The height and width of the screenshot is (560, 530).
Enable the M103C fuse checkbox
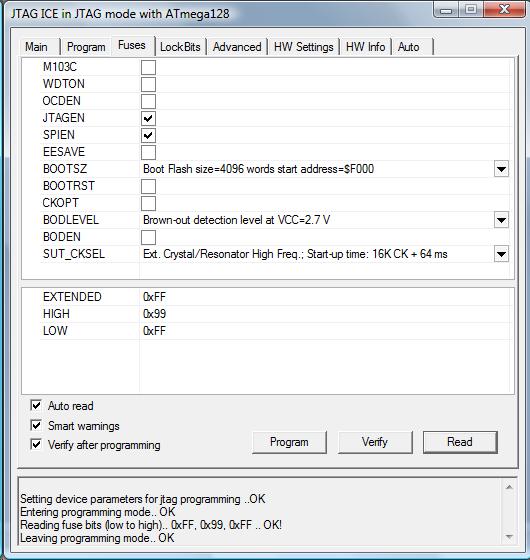point(148,67)
